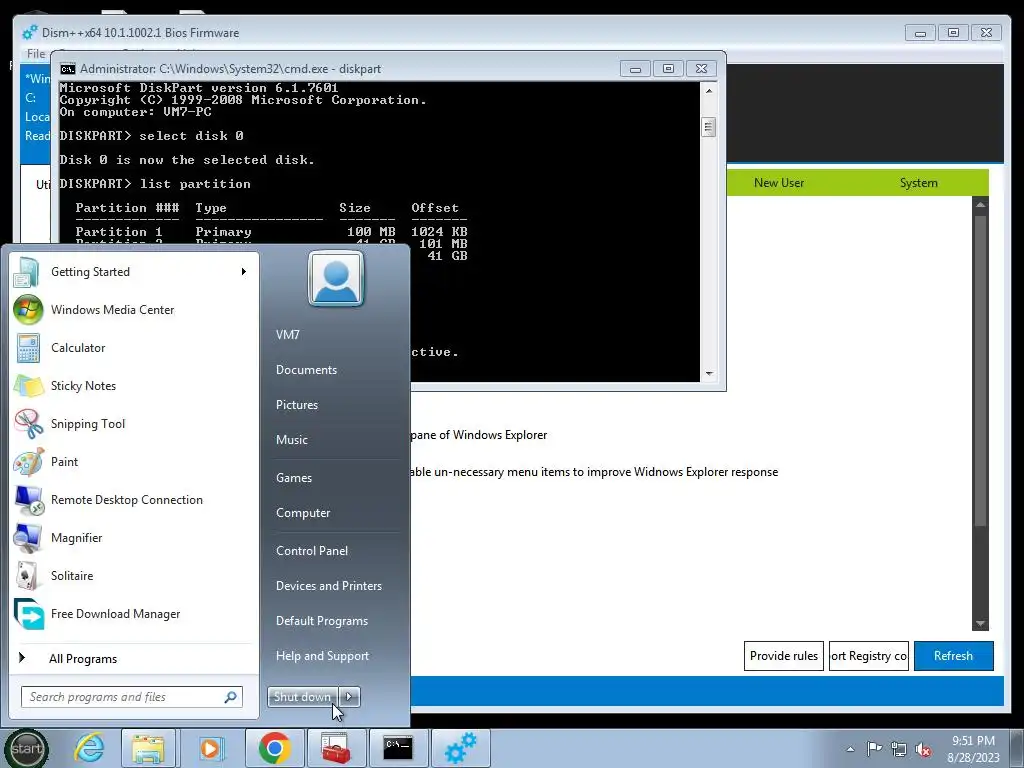1024x768 pixels.
Task: Click the Export Registry button in Dism++
Action: [869, 656]
